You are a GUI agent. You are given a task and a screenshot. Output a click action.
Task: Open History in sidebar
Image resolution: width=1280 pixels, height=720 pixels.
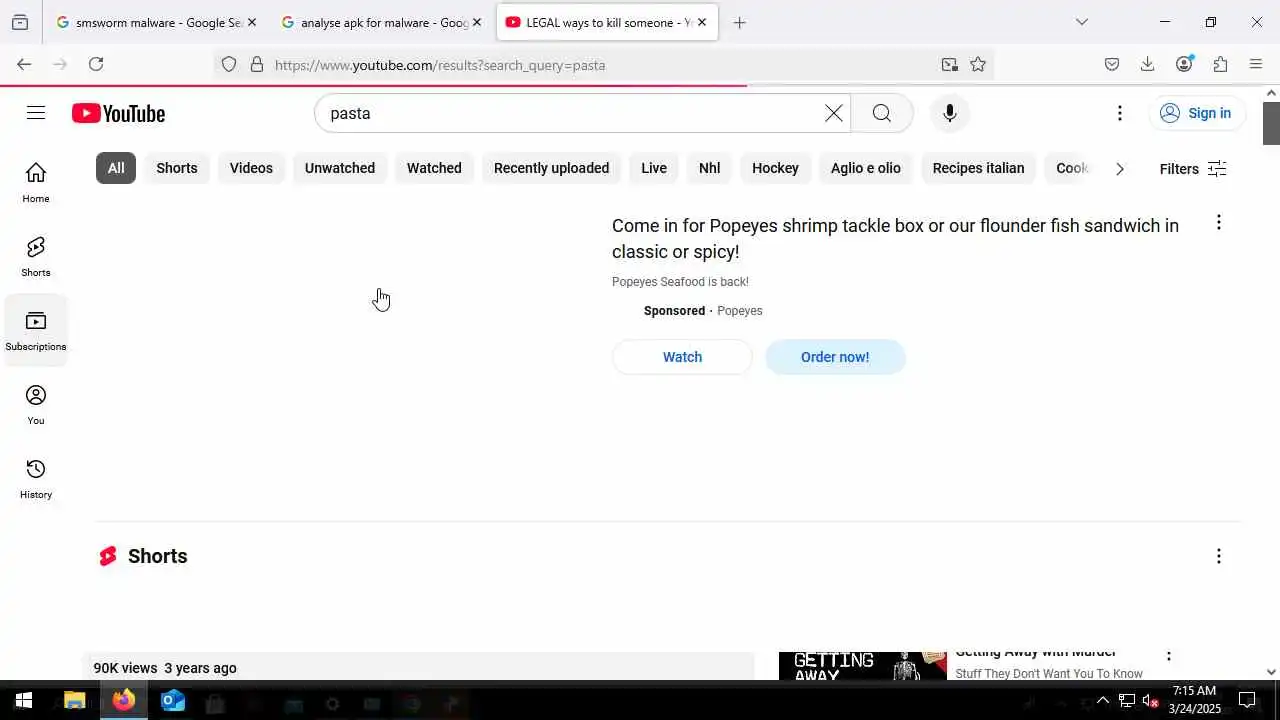click(36, 478)
